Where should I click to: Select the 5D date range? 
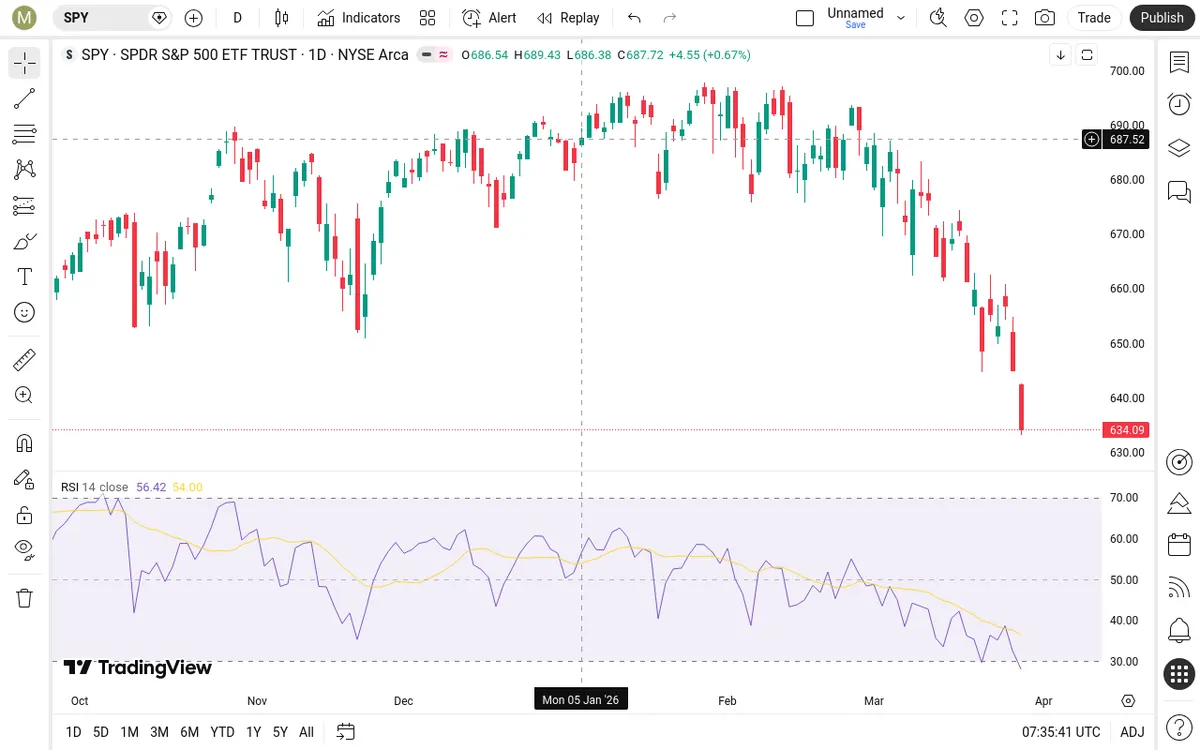click(101, 732)
